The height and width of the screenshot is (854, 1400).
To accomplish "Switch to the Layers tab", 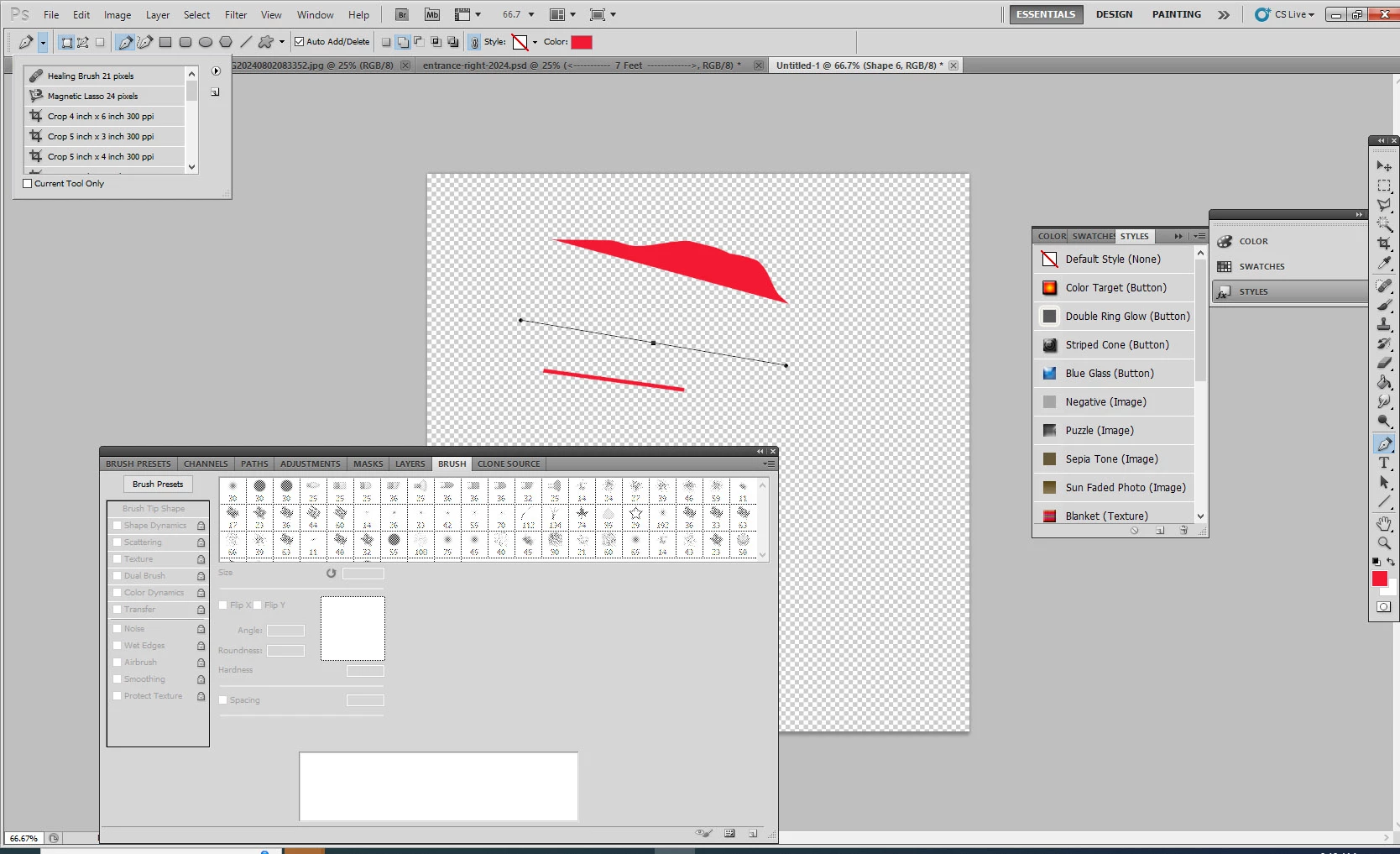I will [410, 464].
